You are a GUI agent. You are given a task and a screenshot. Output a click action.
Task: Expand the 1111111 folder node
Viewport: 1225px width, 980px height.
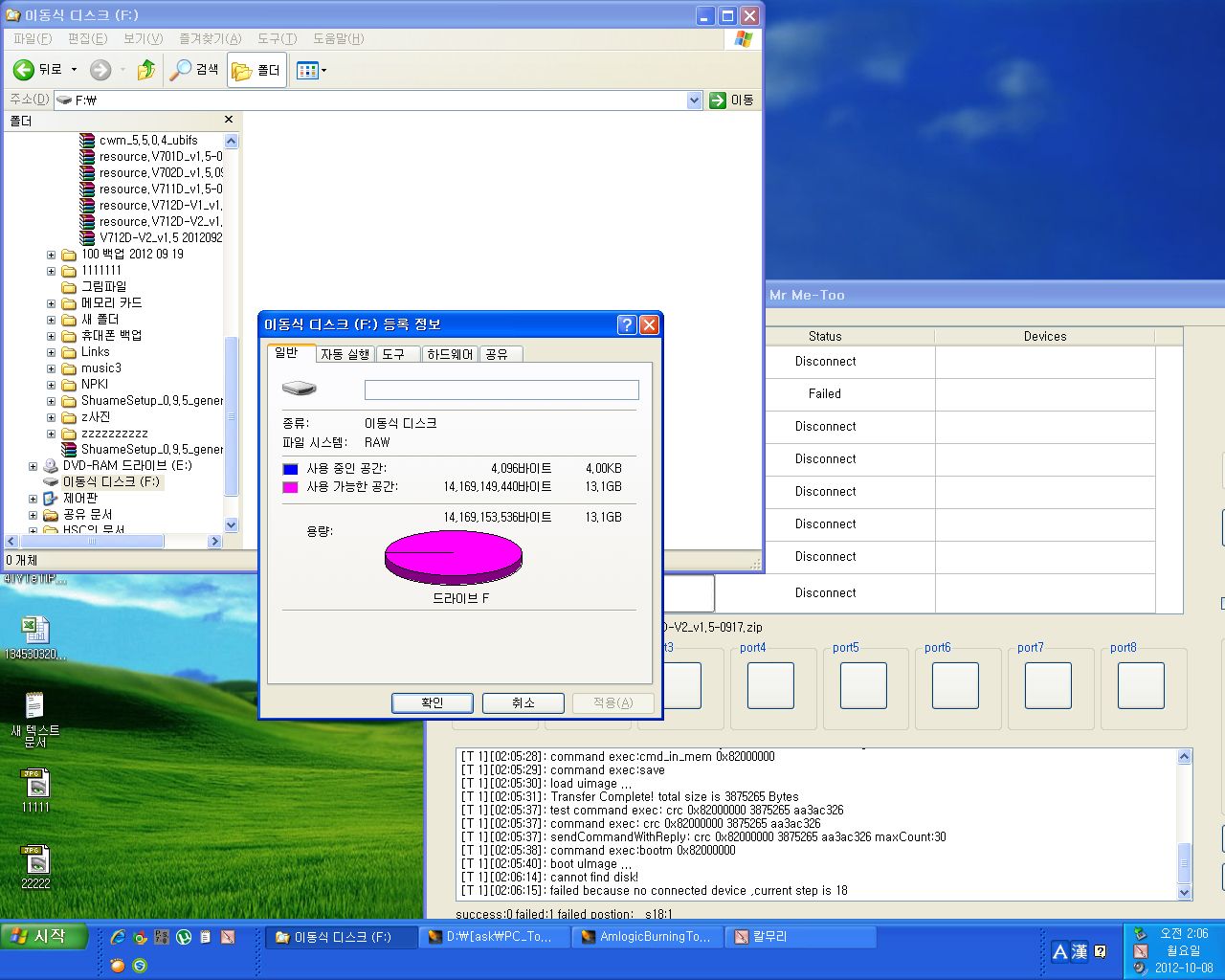[x=51, y=272]
